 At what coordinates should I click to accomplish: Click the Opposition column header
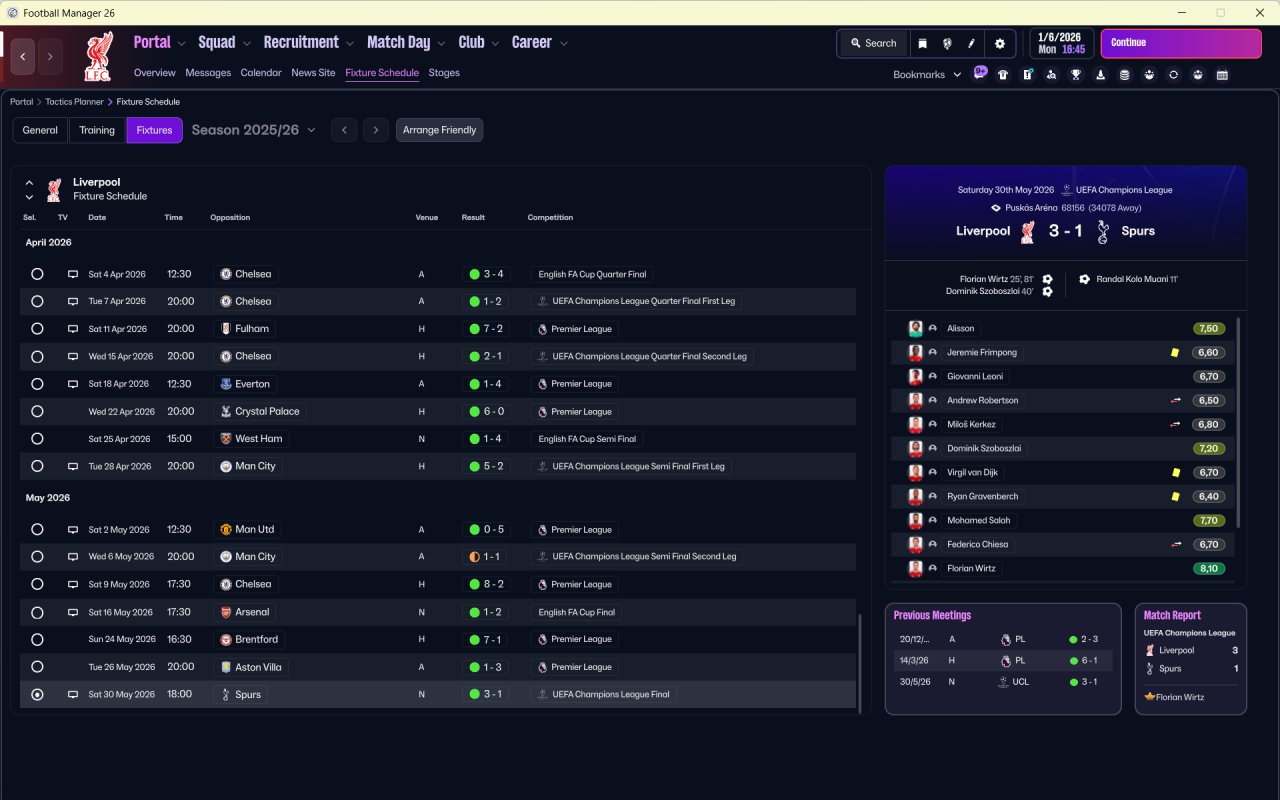[x=230, y=217]
